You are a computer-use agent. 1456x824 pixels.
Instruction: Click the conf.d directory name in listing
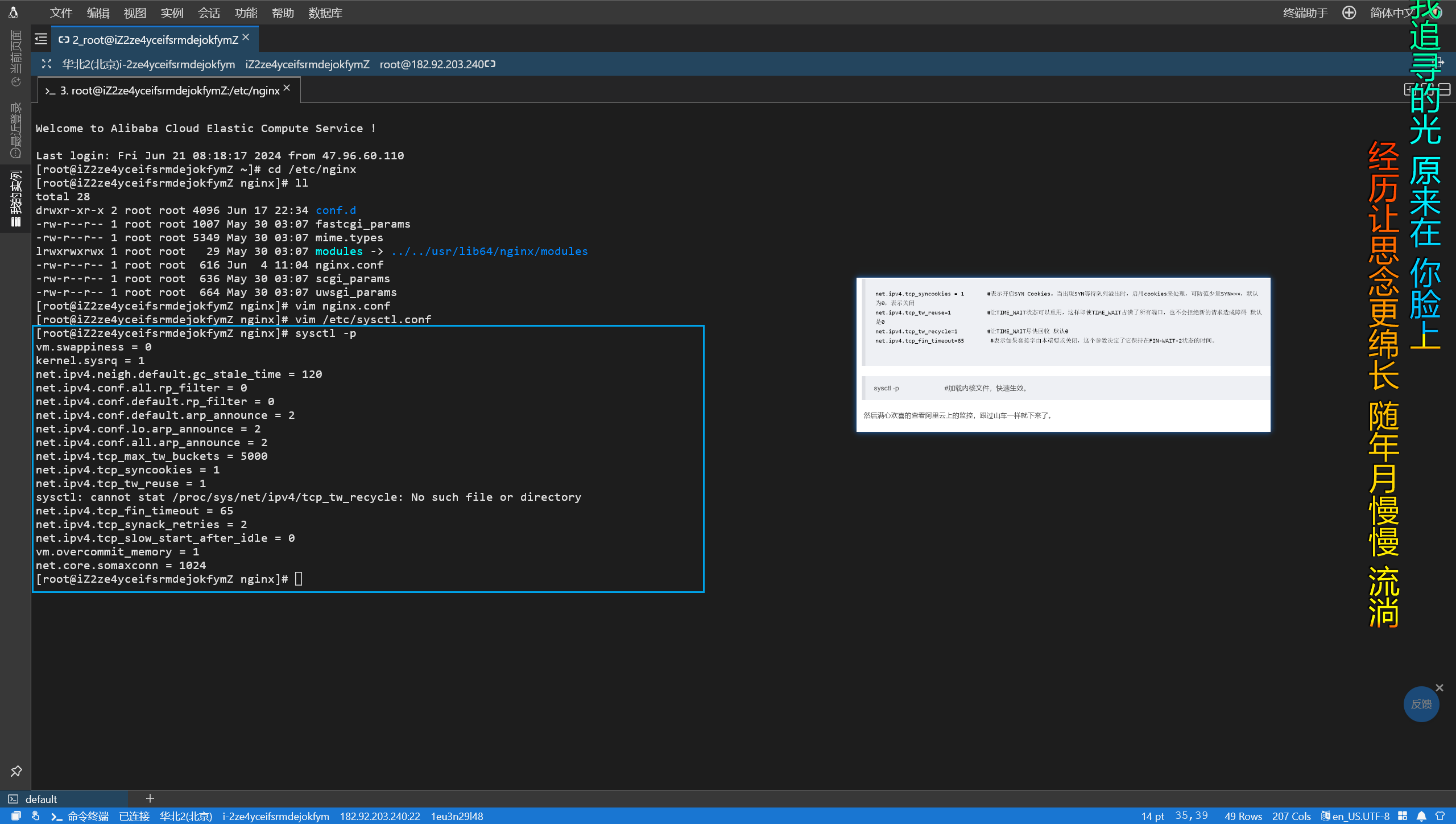coord(336,210)
